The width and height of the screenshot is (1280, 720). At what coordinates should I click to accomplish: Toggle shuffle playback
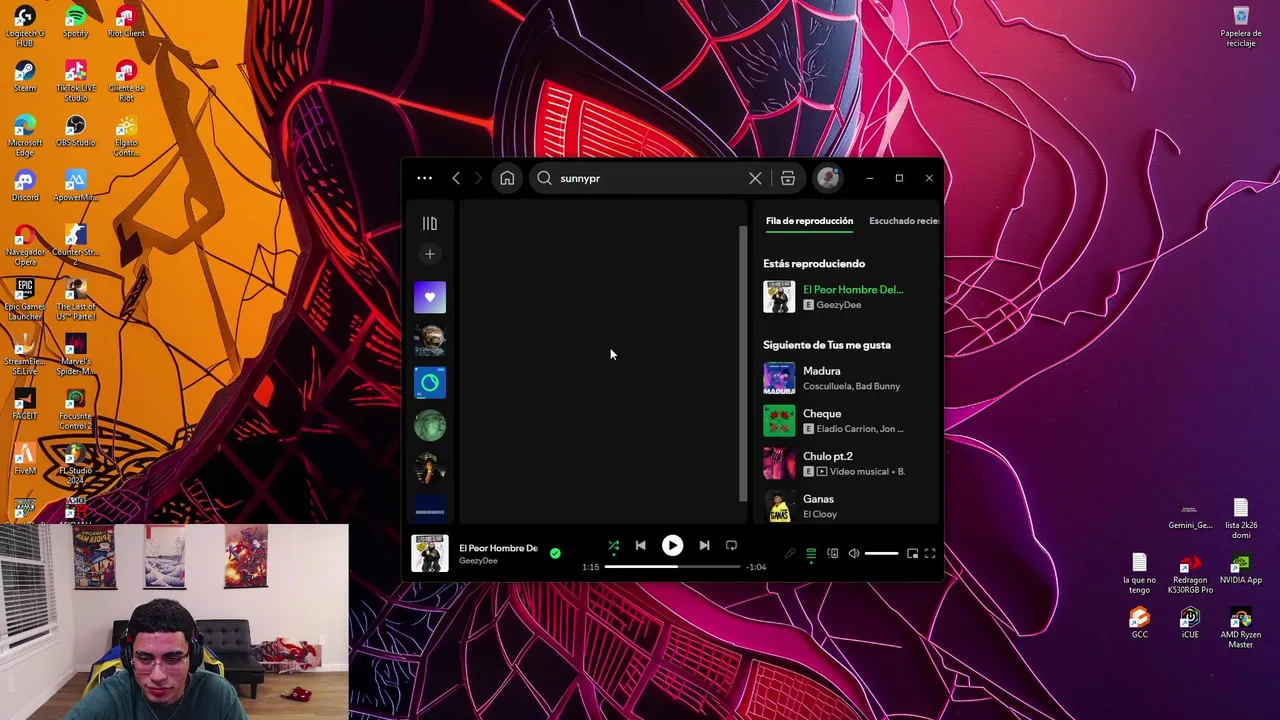[x=614, y=546]
